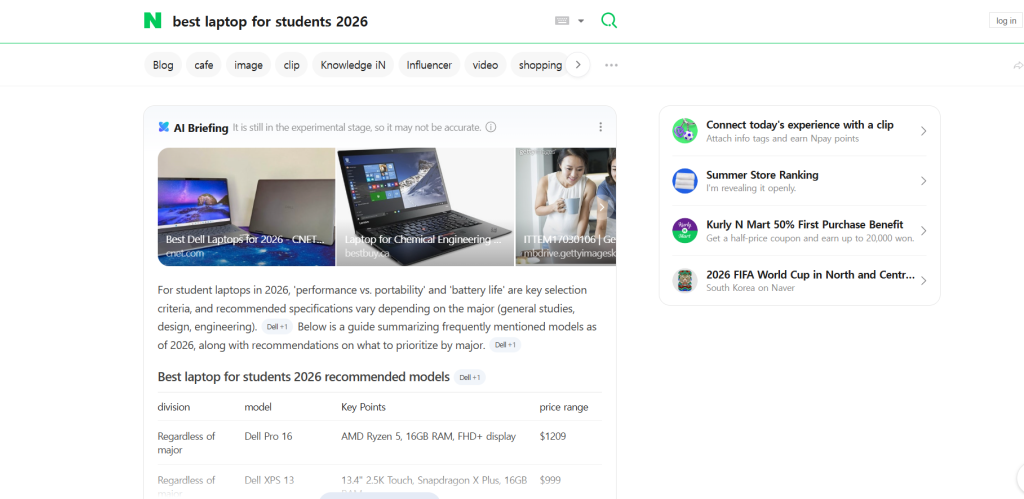The height and width of the screenshot is (499, 1024).
Task: Click the 'division' column header
Action: pyautogui.click(x=174, y=407)
